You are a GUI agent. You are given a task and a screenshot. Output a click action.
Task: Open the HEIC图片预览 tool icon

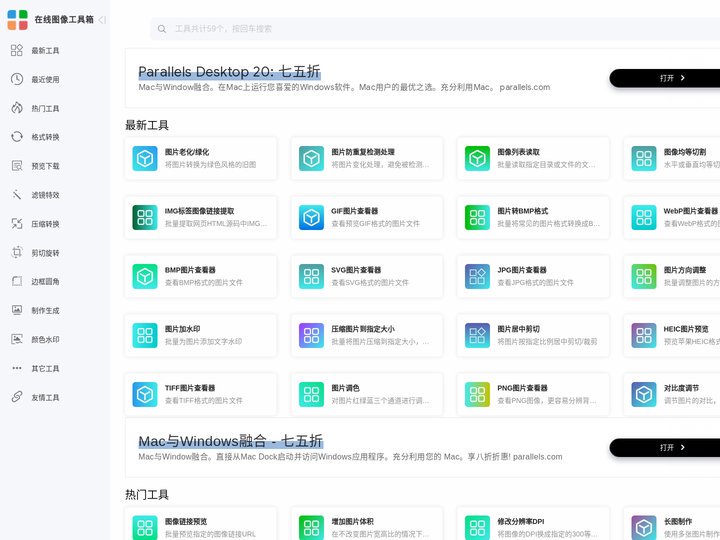point(644,335)
